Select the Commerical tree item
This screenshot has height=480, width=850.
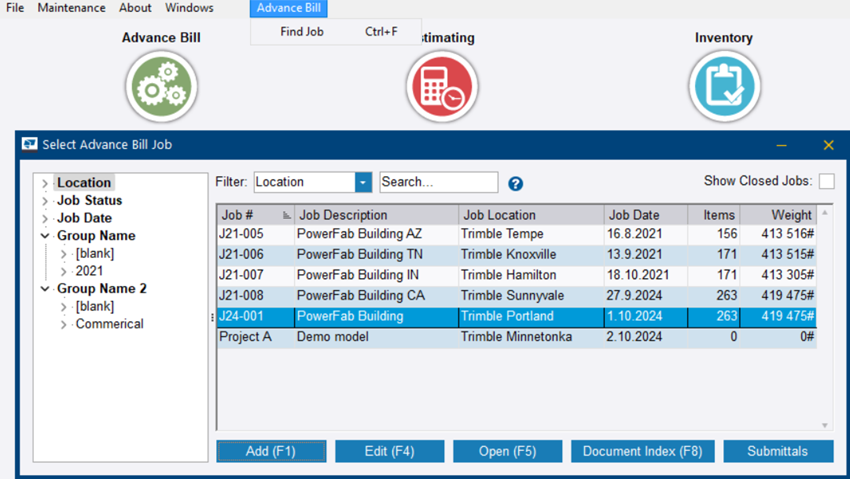tap(109, 324)
